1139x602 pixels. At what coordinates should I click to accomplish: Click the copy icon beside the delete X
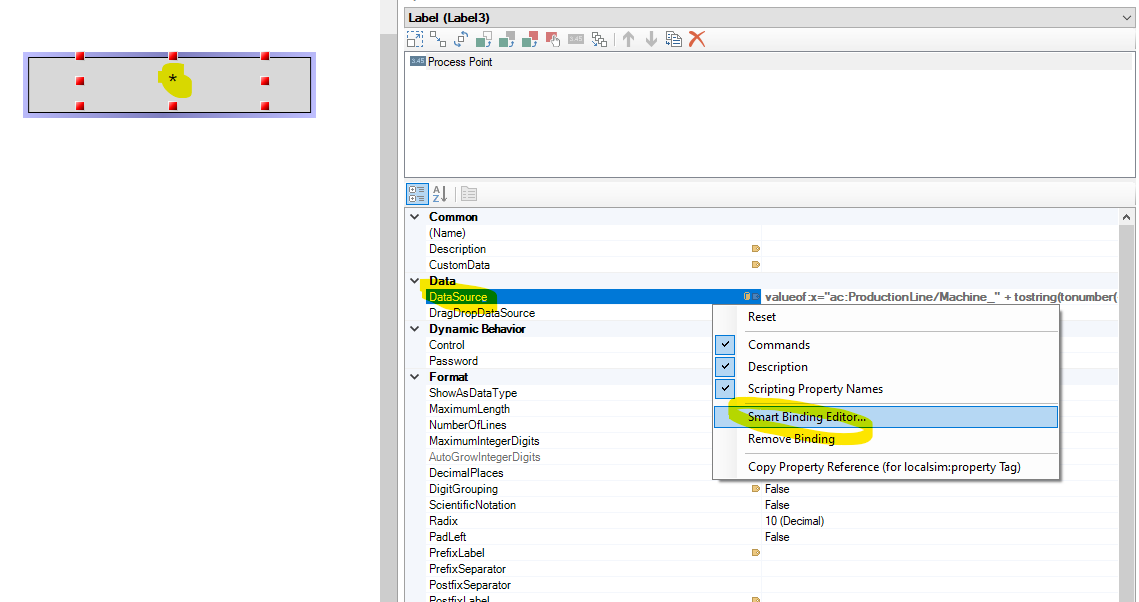pos(674,39)
